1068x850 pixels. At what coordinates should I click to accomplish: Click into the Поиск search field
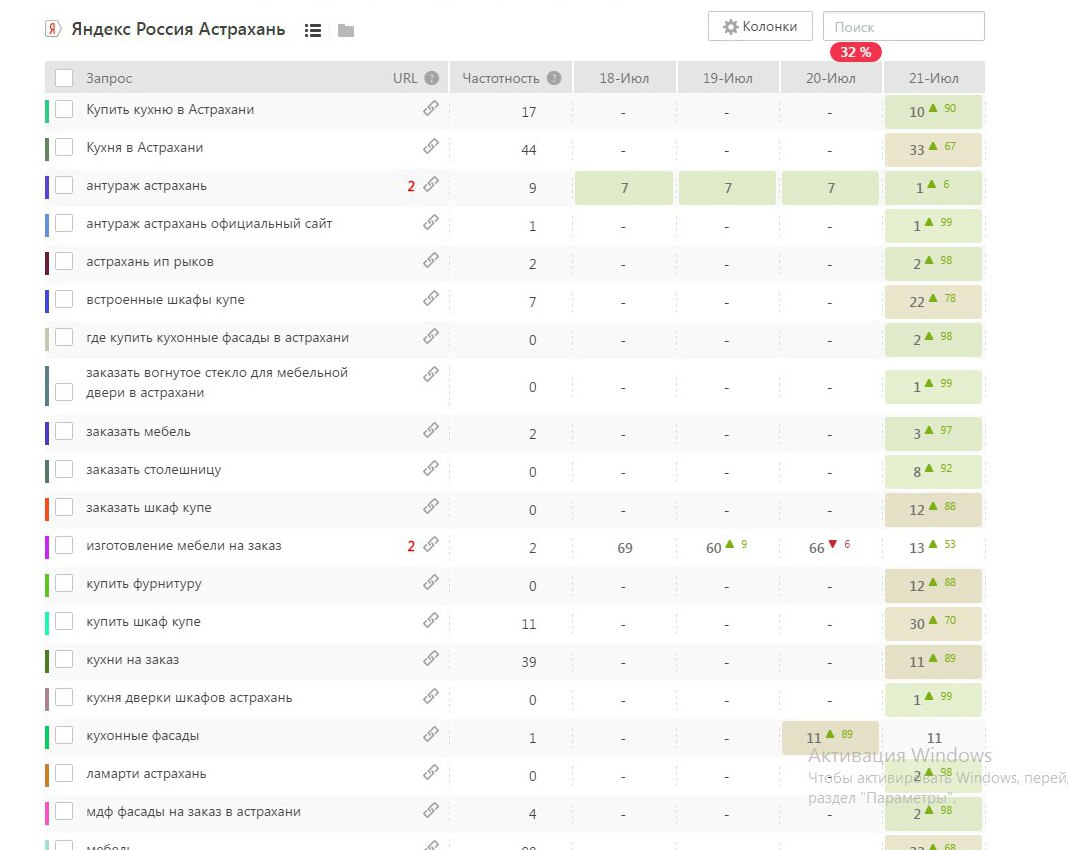click(903, 27)
